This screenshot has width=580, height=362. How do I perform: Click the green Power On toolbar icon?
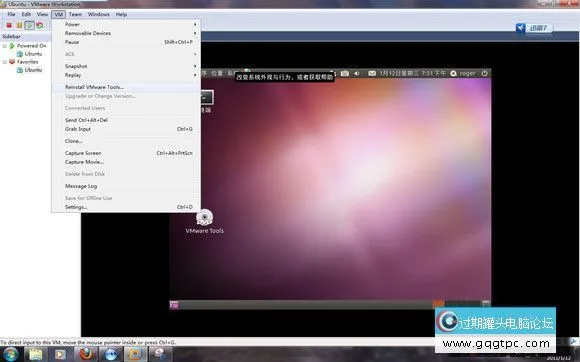point(29,25)
